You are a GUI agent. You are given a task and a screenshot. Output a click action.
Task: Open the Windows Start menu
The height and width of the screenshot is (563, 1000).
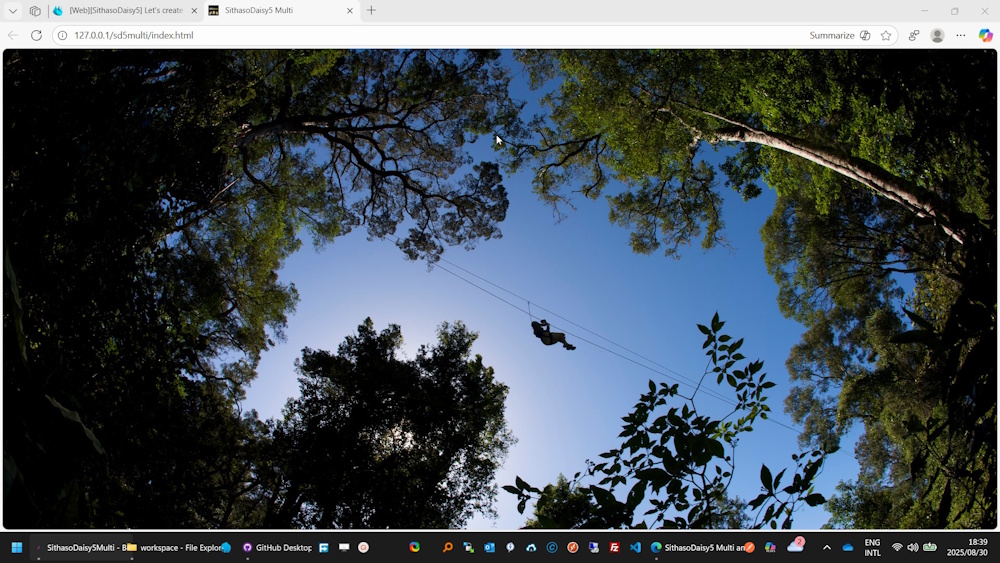click(17, 547)
